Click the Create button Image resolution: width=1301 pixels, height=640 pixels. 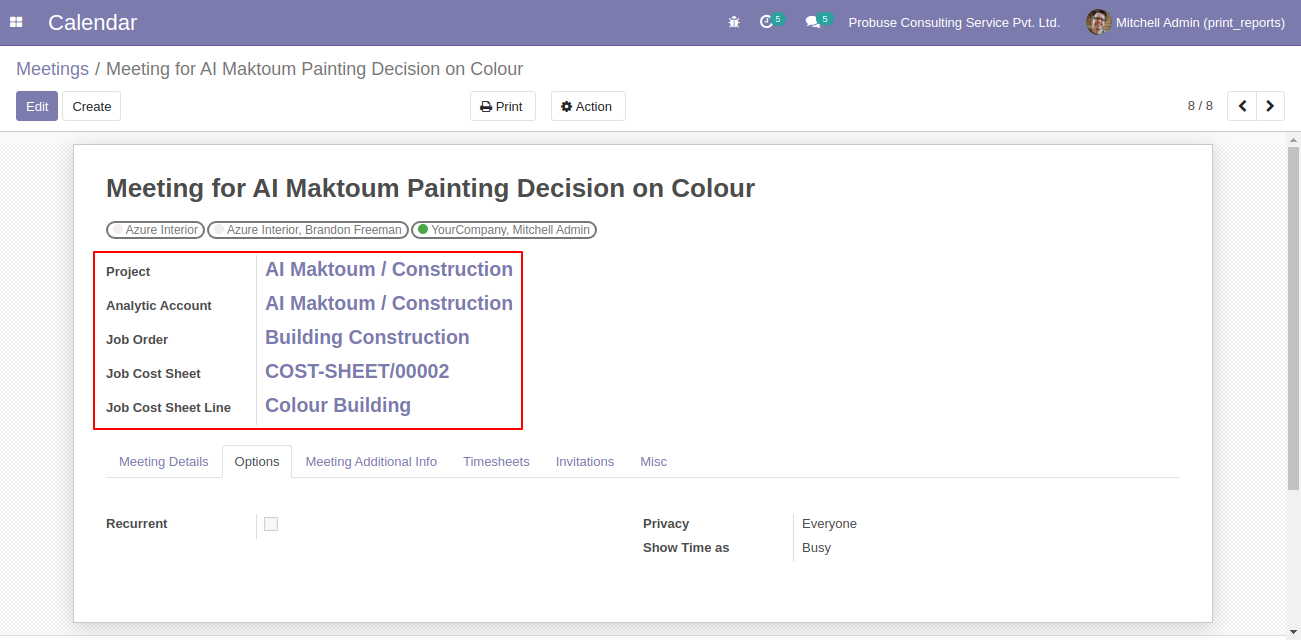(x=92, y=106)
